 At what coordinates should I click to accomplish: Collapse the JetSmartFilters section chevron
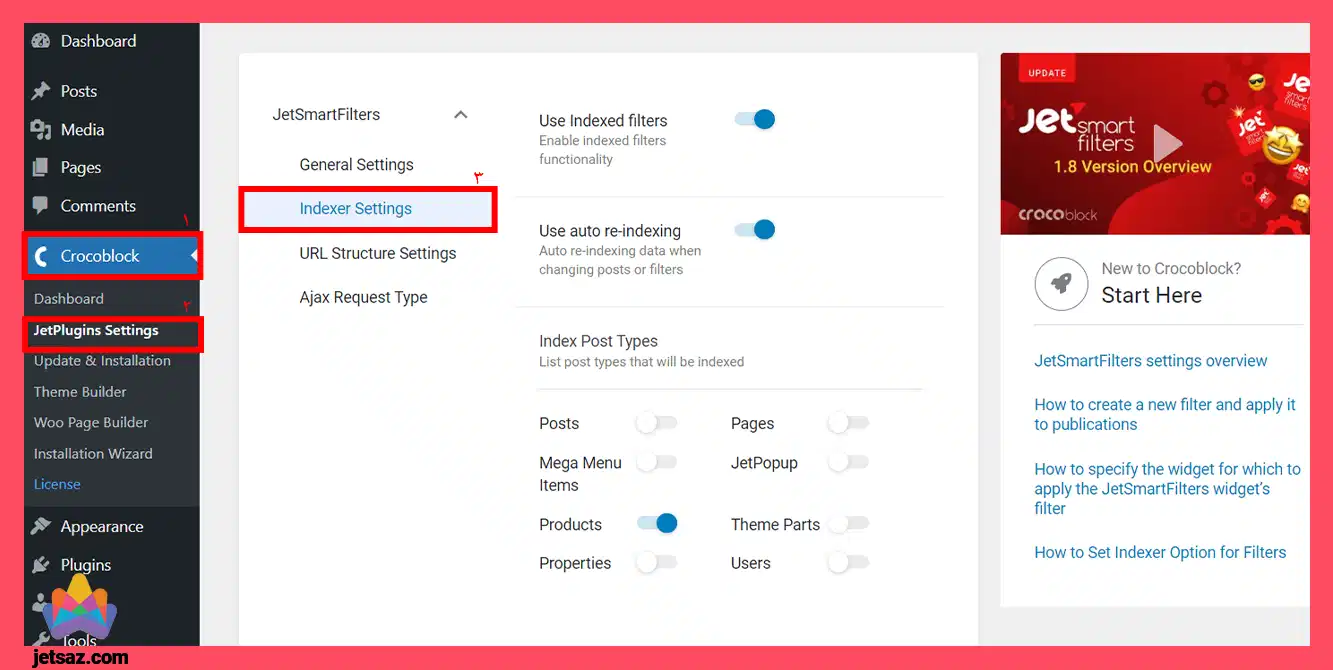pyautogui.click(x=461, y=115)
